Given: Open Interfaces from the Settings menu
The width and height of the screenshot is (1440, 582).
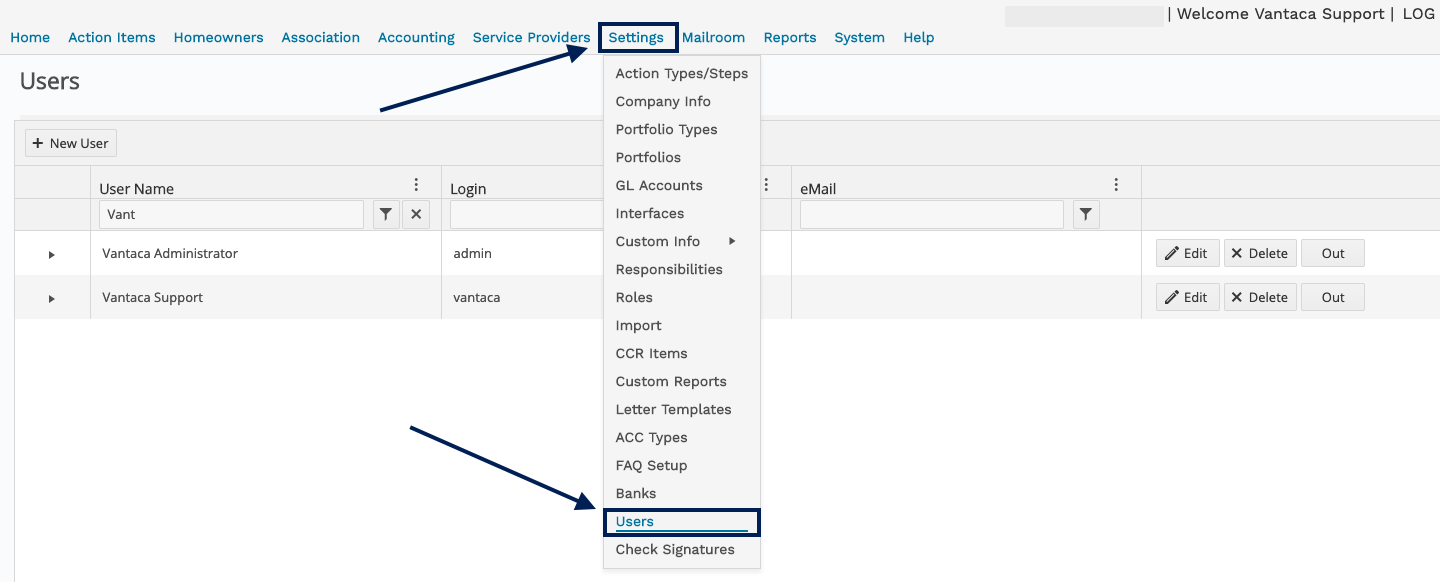Looking at the screenshot, I should 650,213.
